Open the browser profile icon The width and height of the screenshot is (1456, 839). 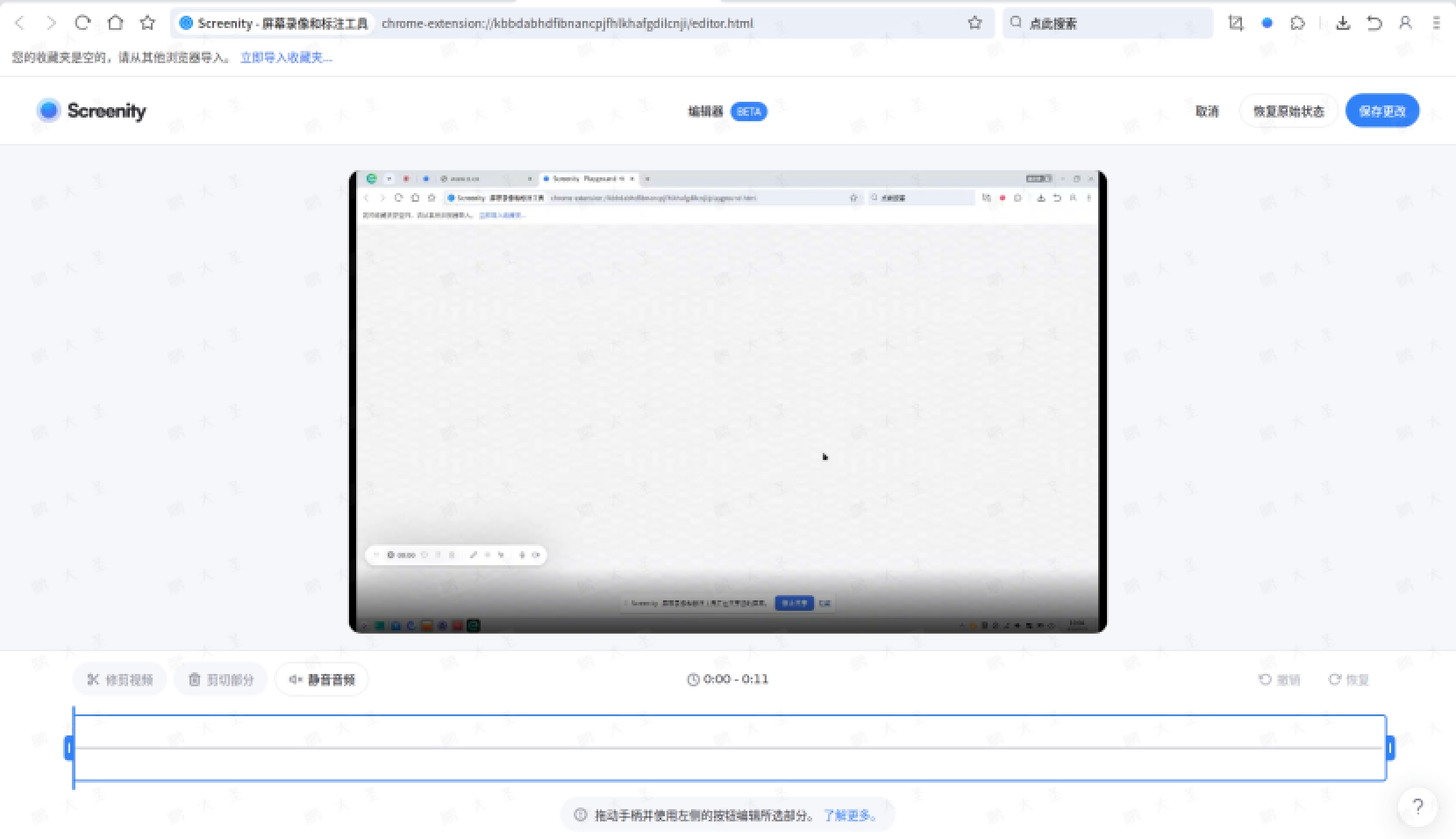1404,23
